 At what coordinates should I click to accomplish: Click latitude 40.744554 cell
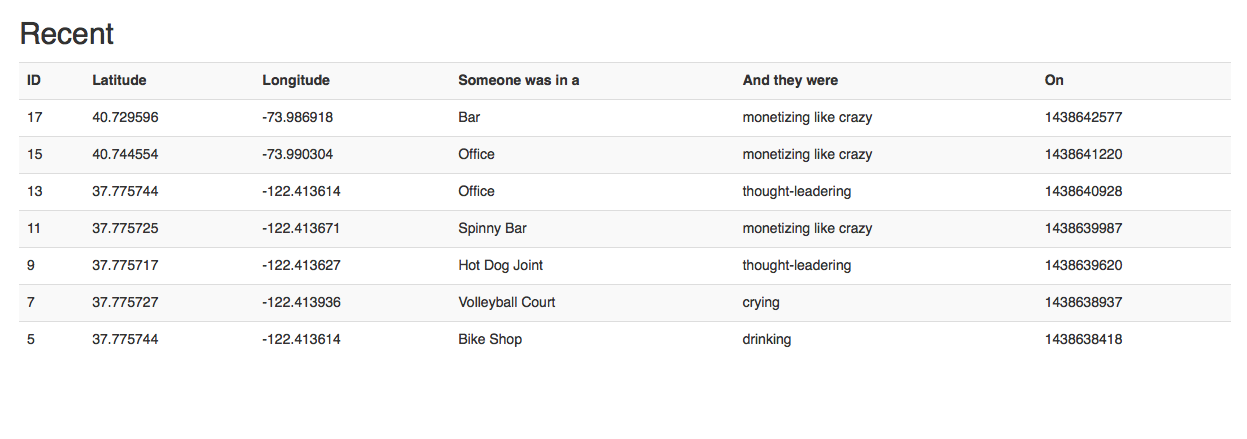[125, 154]
